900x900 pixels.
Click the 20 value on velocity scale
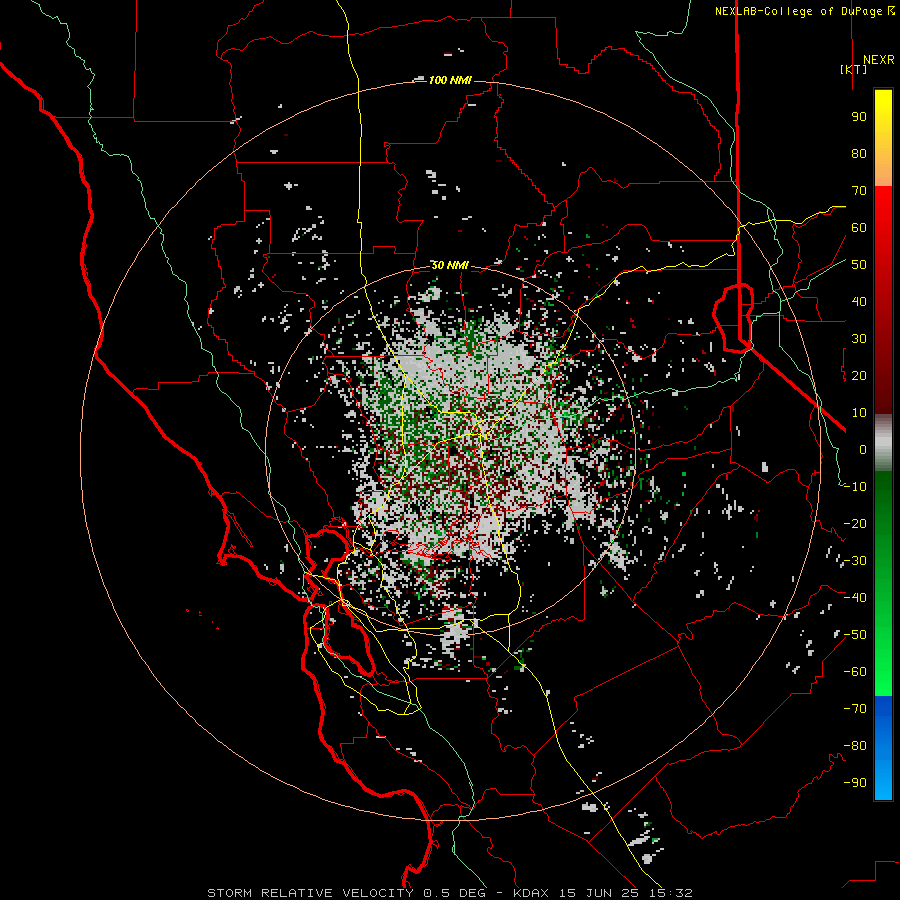[859, 376]
